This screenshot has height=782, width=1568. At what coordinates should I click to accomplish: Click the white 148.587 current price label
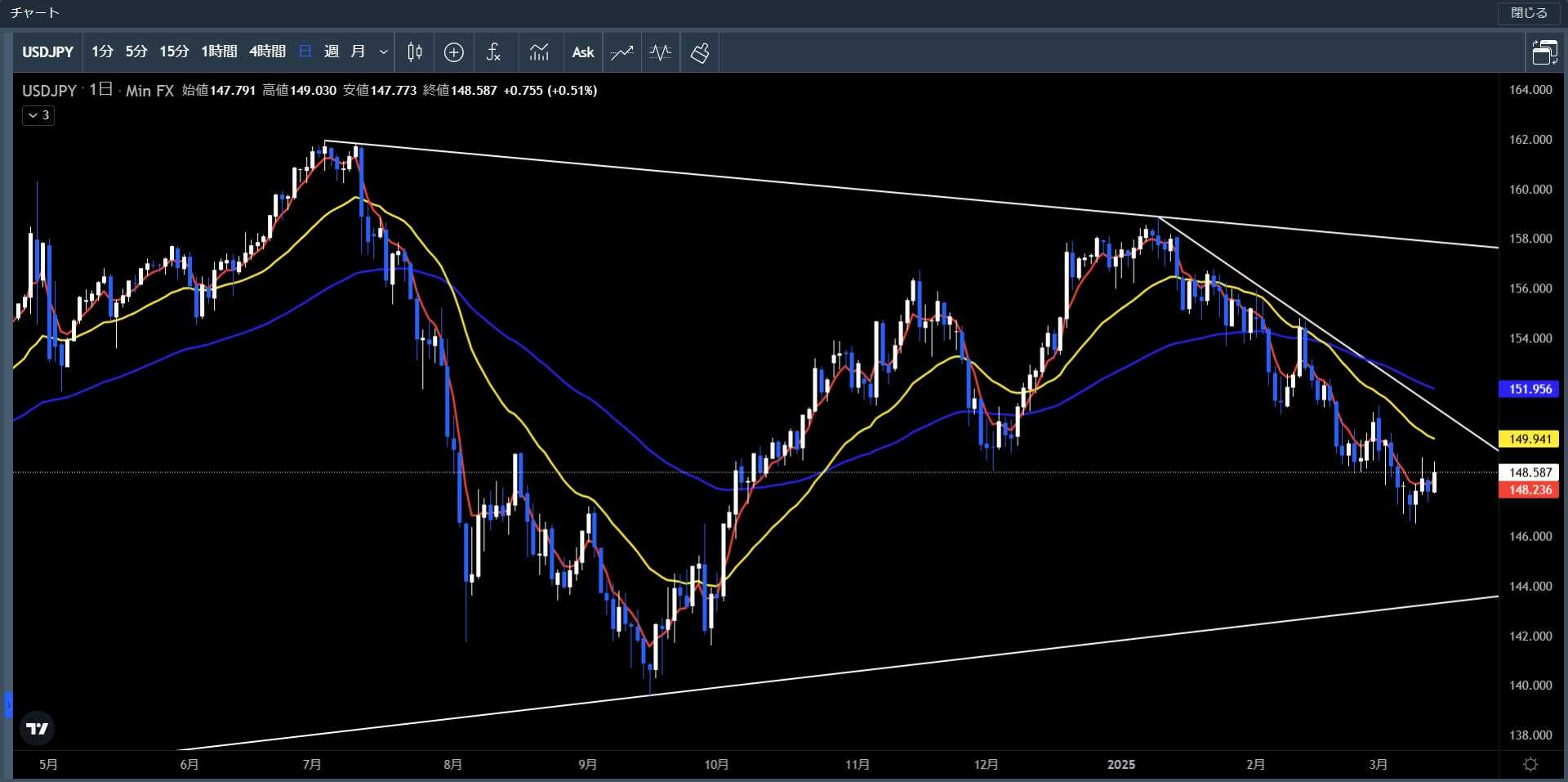1530,472
